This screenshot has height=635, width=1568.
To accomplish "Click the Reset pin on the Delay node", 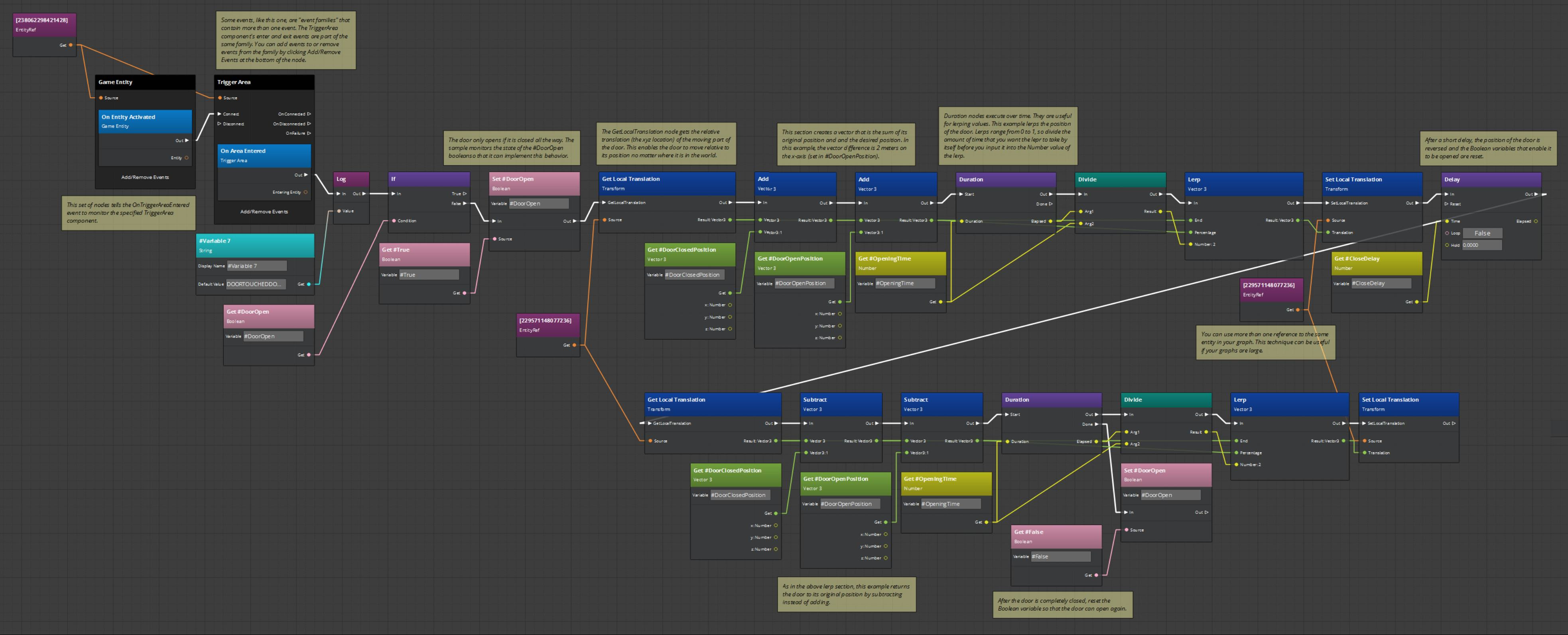I will coord(1447,204).
